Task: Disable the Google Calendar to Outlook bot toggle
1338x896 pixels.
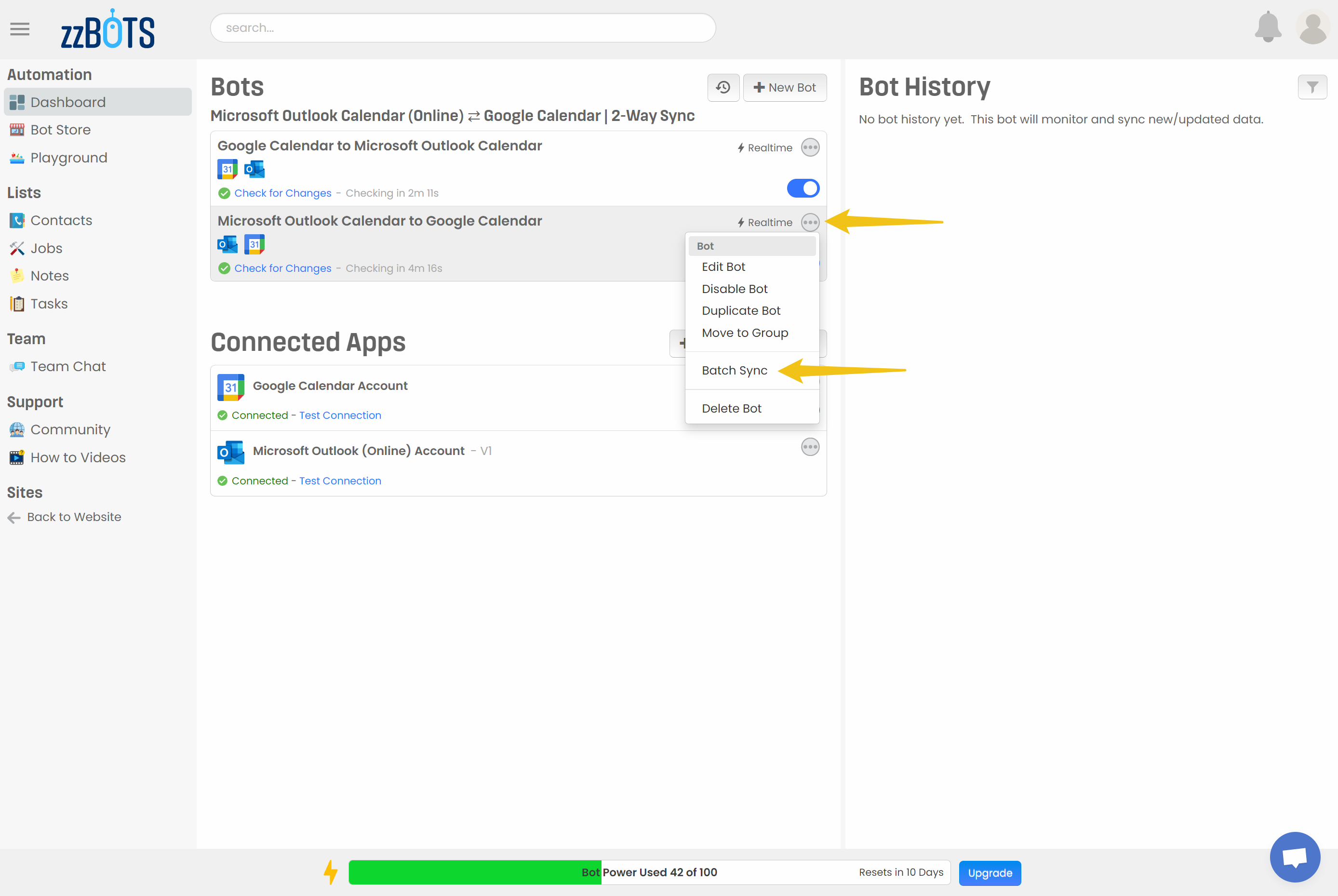Action: click(x=803, y=188)
